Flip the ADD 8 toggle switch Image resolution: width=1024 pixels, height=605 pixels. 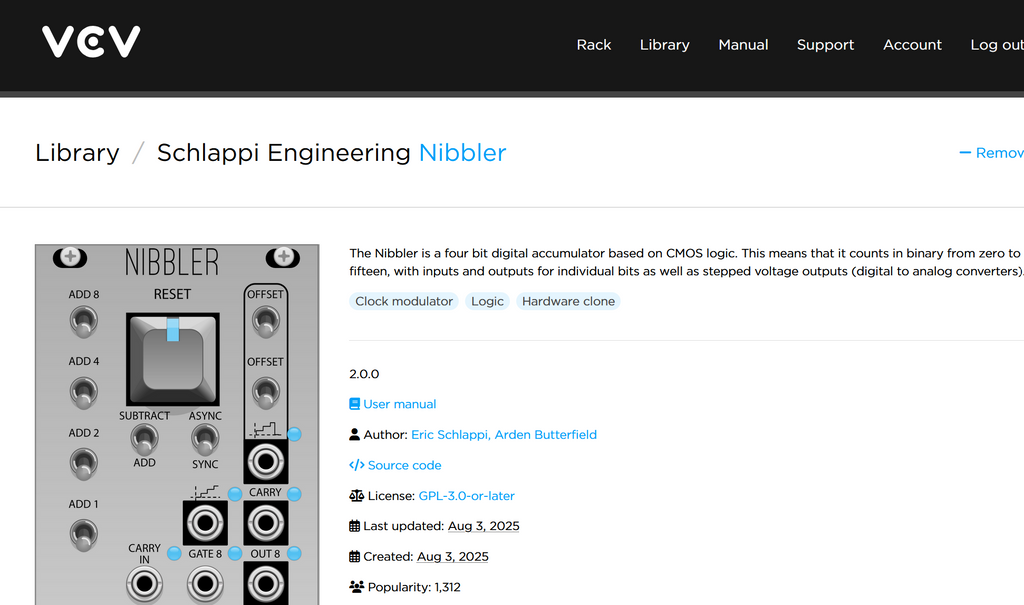tap(84, 322)
